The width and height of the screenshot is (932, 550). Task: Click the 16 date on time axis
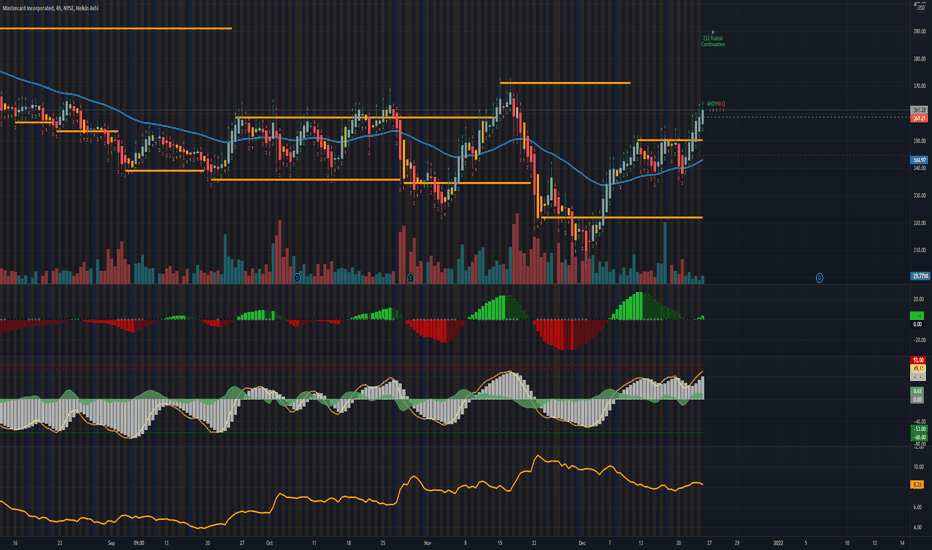click(15, 543)
